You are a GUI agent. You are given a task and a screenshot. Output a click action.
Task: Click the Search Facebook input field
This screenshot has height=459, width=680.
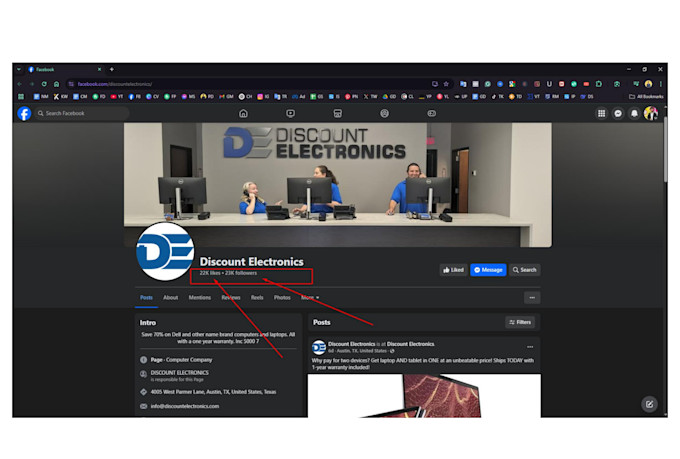pyautogui.click(x=82, y=114)
